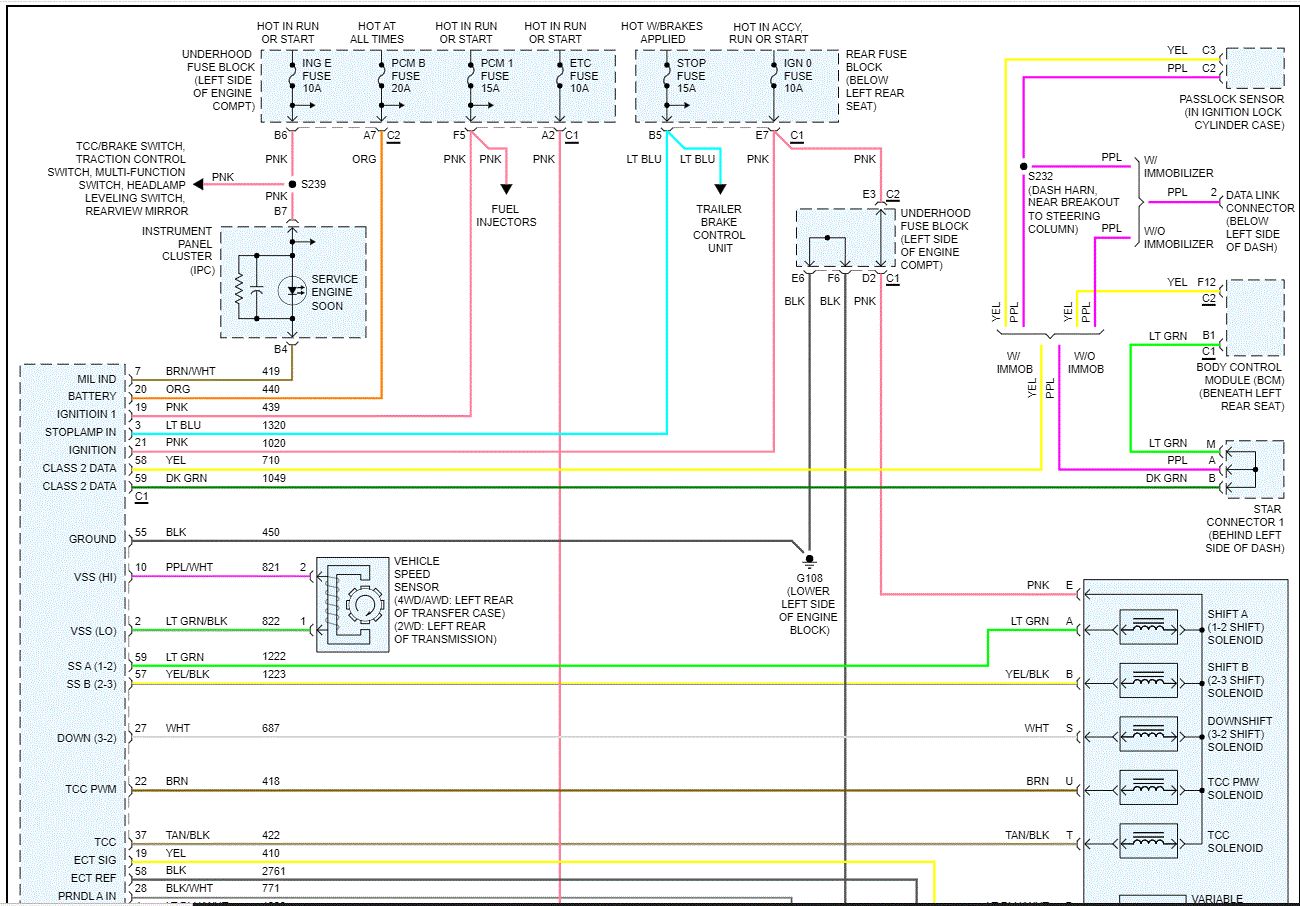Select the ING E 10A fuse symbol
The height and width of the screenshot is (906, 1300).
pyautogui.click(x=292, y=76)
